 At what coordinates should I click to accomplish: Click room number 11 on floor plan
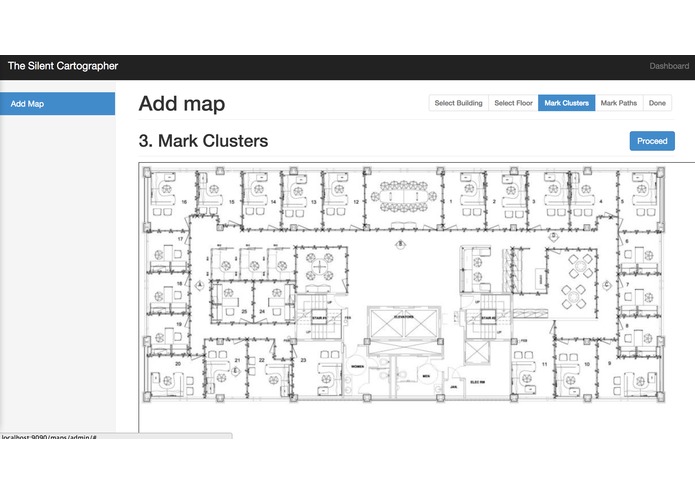[544, 364]
